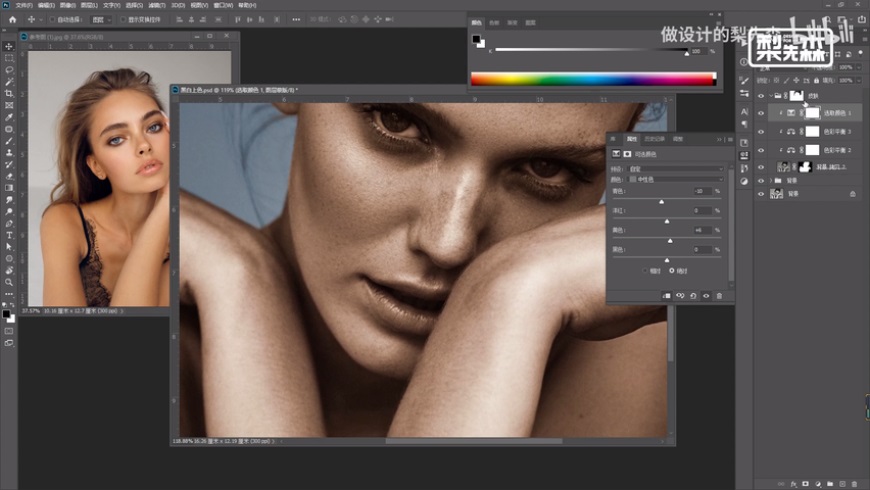Click the trash icon in Properties panel
This screenshot has width=870, height=490.
(718, 296)
